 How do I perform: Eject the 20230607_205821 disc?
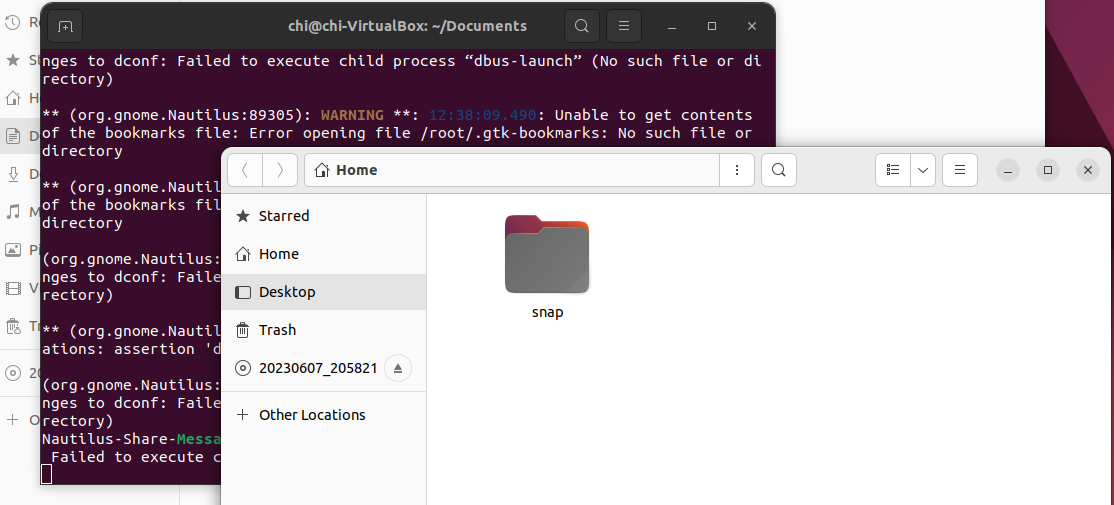tap(398, 368)
